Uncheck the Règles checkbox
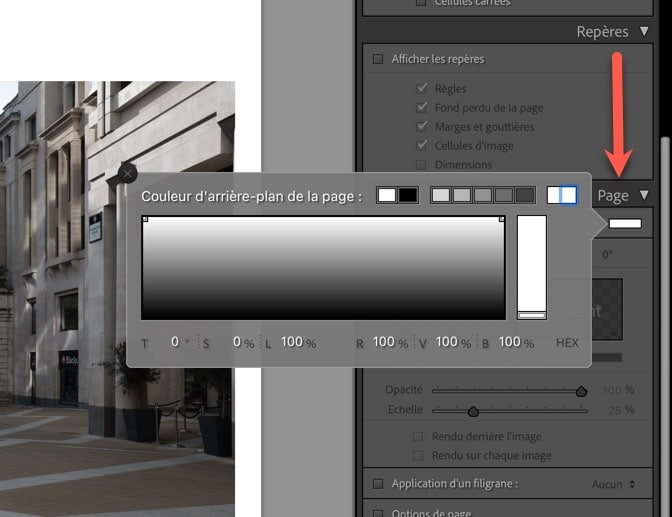The height and width of the screenshot is (517, 672). (x=421, y=89)
